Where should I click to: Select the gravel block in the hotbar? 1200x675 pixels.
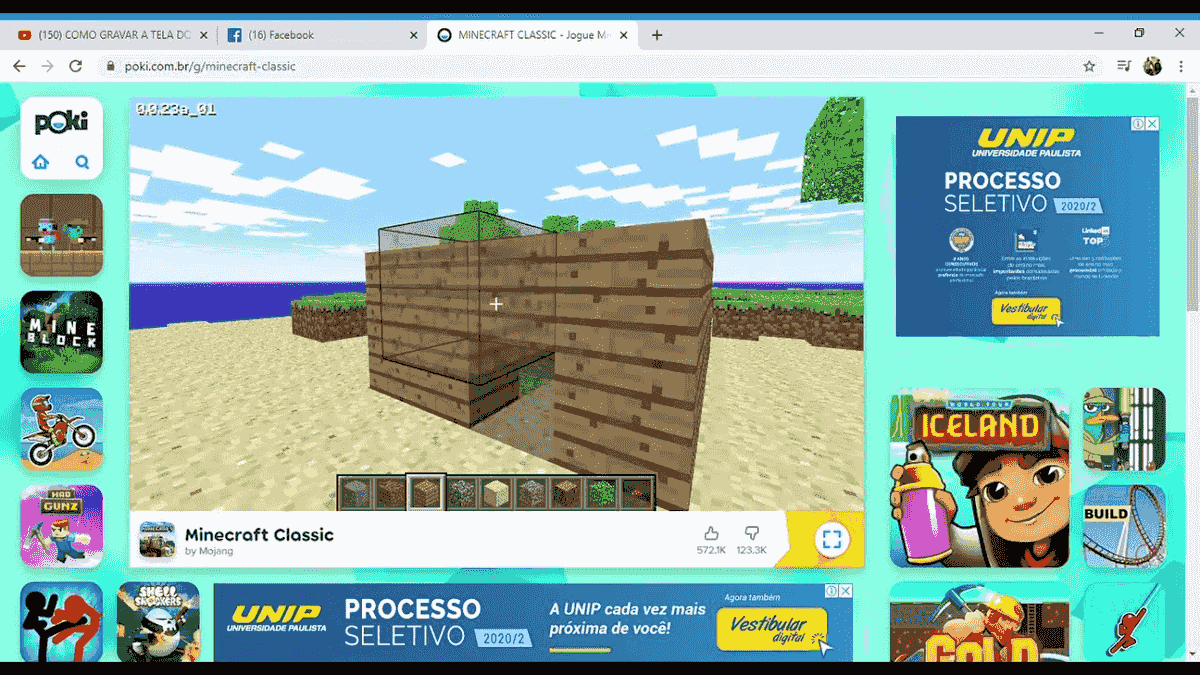tap(531, 492)
